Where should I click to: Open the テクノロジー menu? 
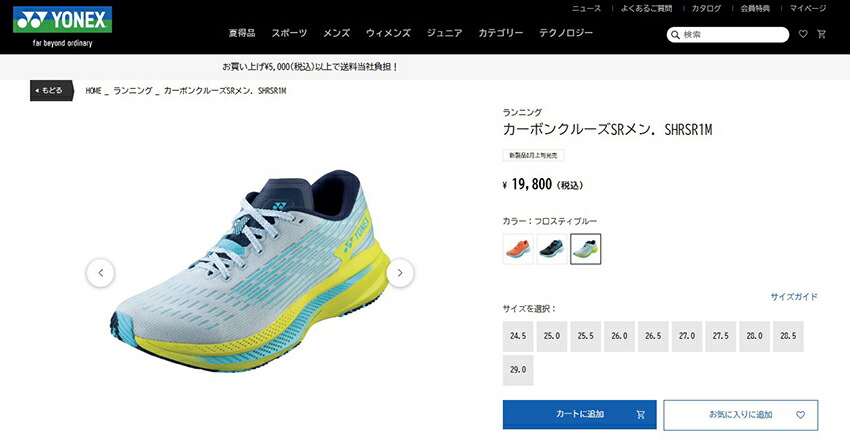(565, 33)
